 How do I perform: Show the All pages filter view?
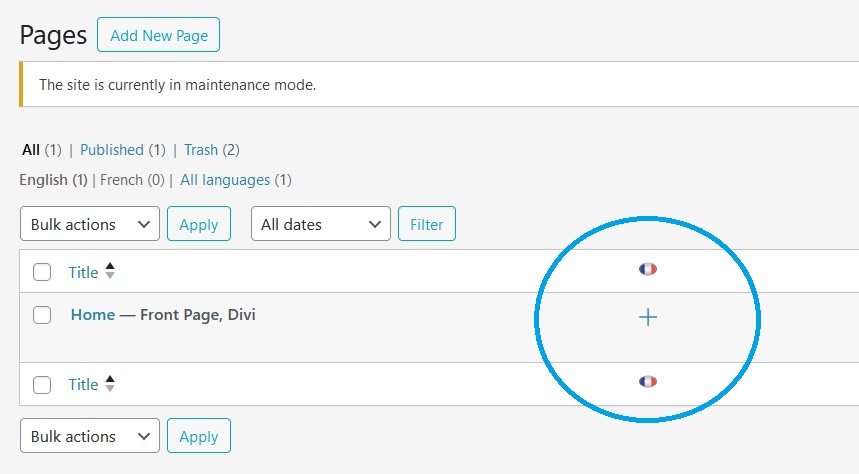click(x=31, y=150)
